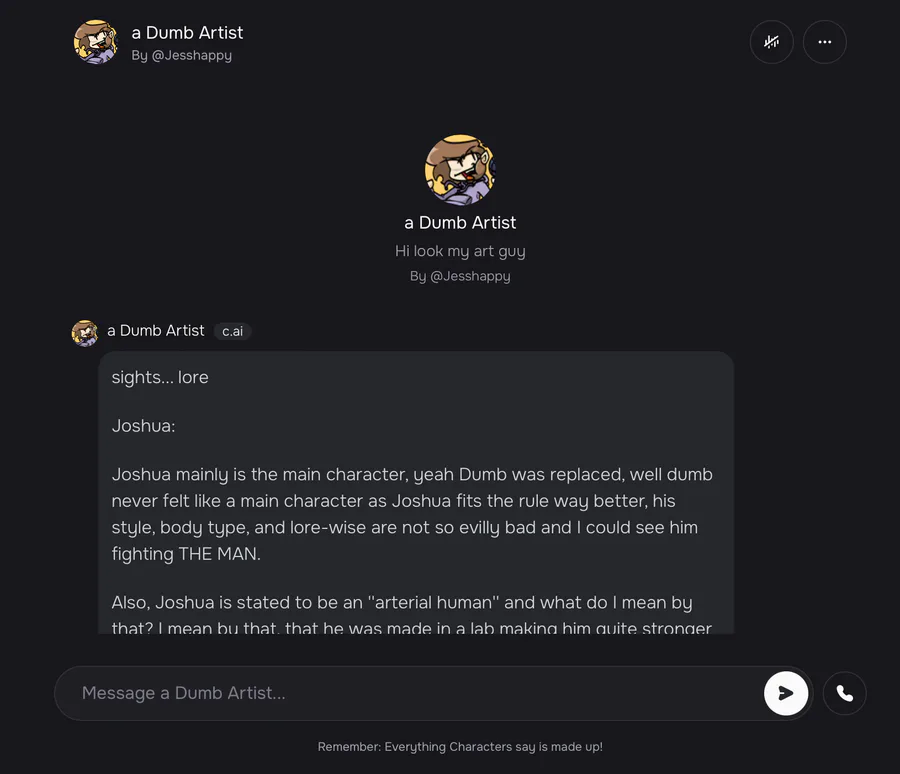Click message author name a Dumb Artist
900x774 pixels.
point(156,330)
